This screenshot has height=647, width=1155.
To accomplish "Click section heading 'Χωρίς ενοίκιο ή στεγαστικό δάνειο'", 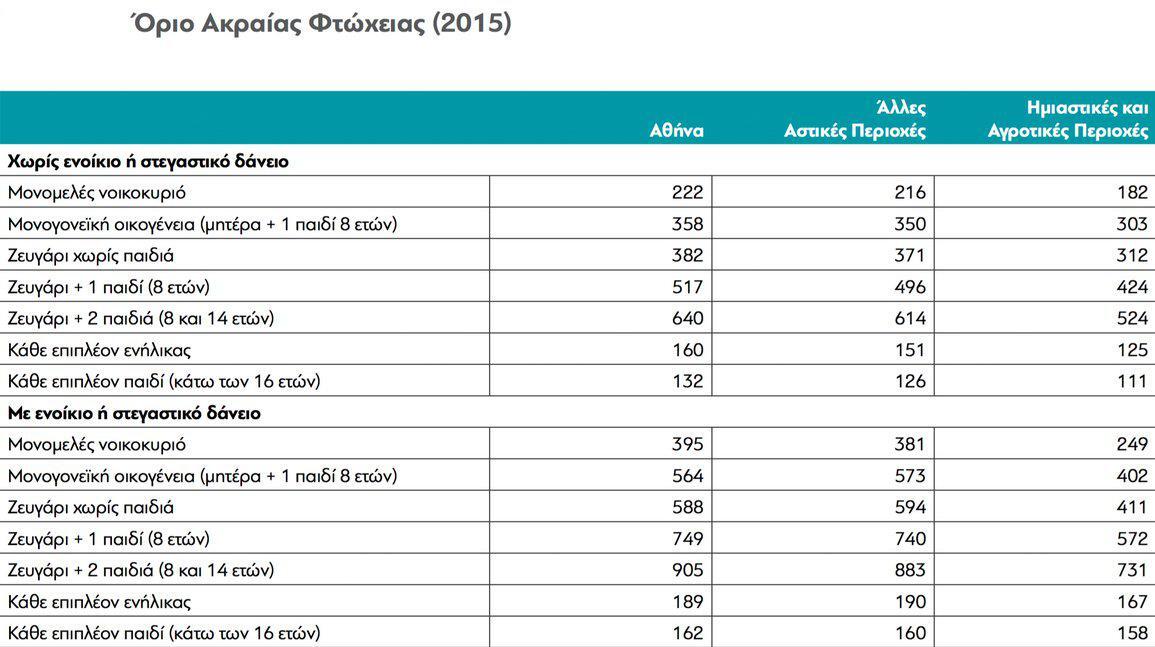I will (148, 161).
